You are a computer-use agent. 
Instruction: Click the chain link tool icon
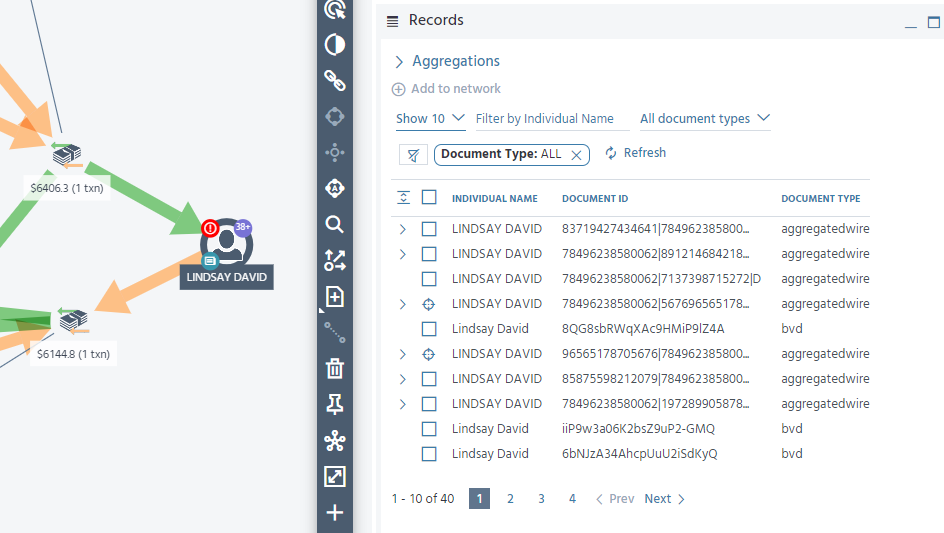pos(335,80)
